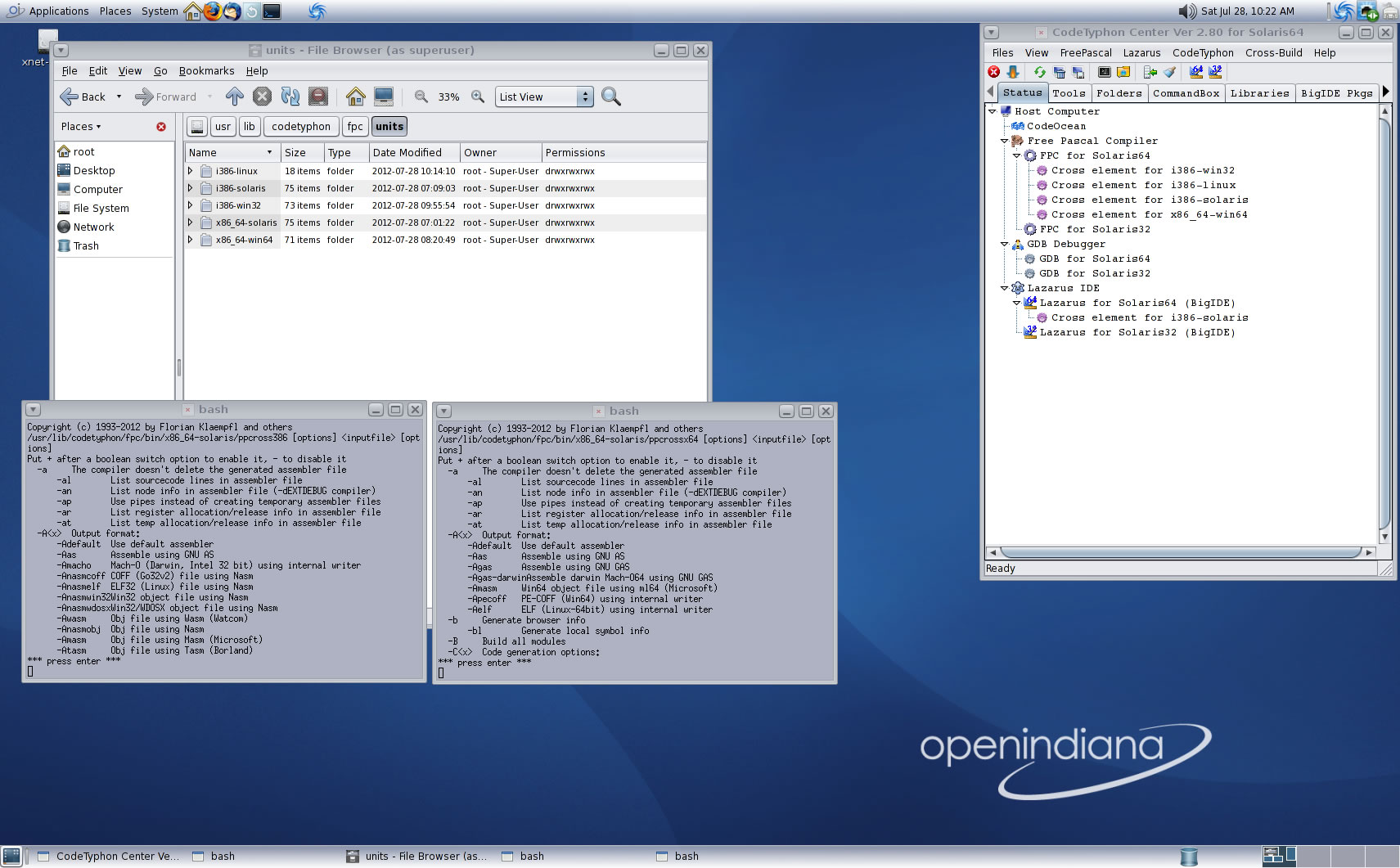Screen dimensions: 1400x868
Task: Zoom in on File Browser view
Action: pos(478,97)
